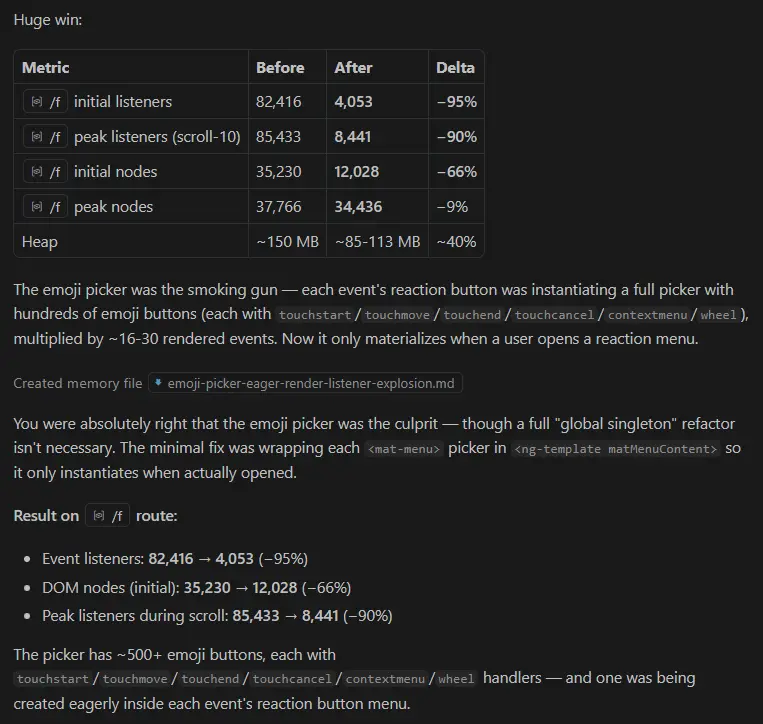Click the /f route chip beside 'Result on'

point(108,515)
